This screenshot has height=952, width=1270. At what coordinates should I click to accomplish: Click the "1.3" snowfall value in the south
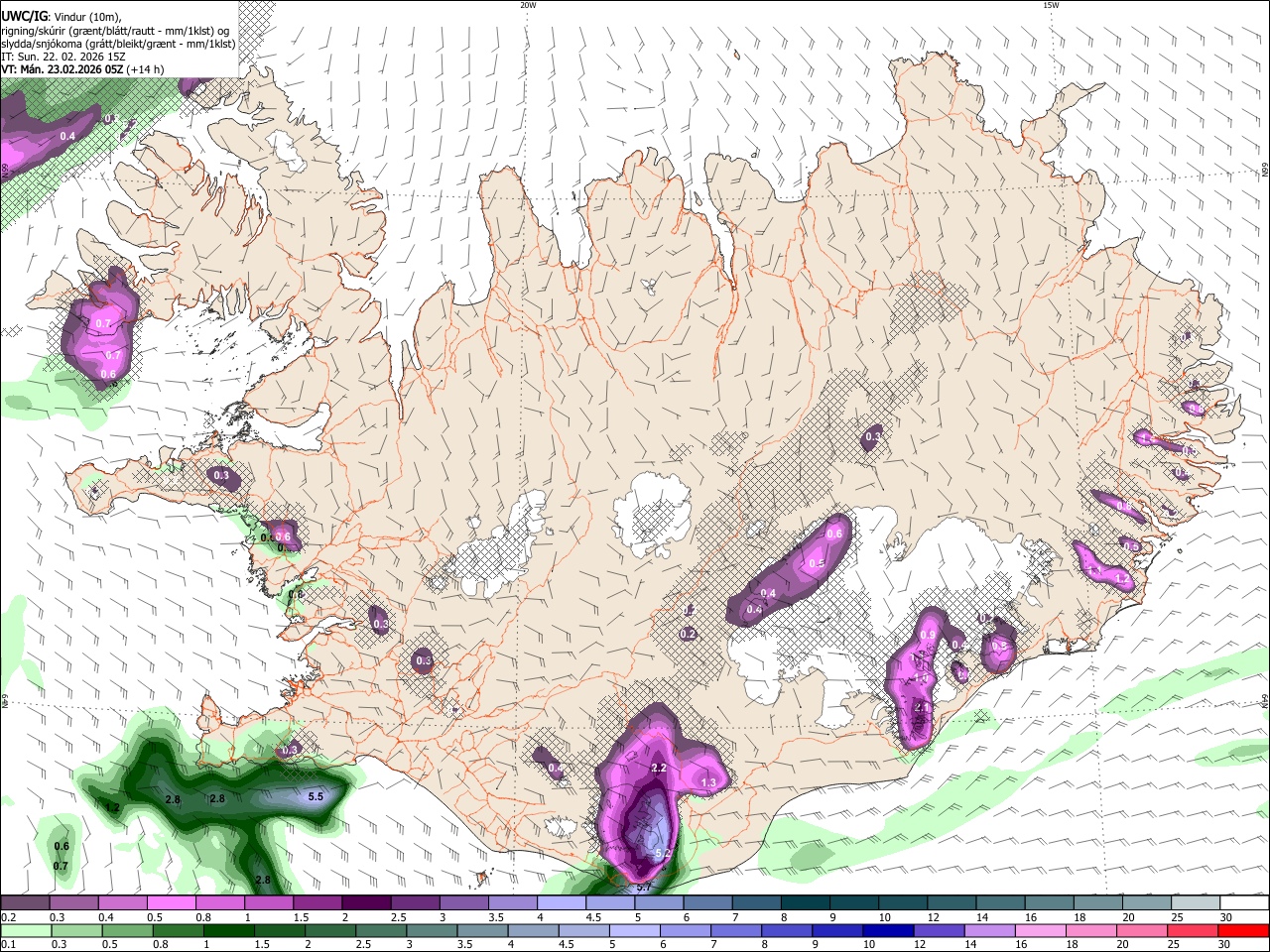coord(708,783)
